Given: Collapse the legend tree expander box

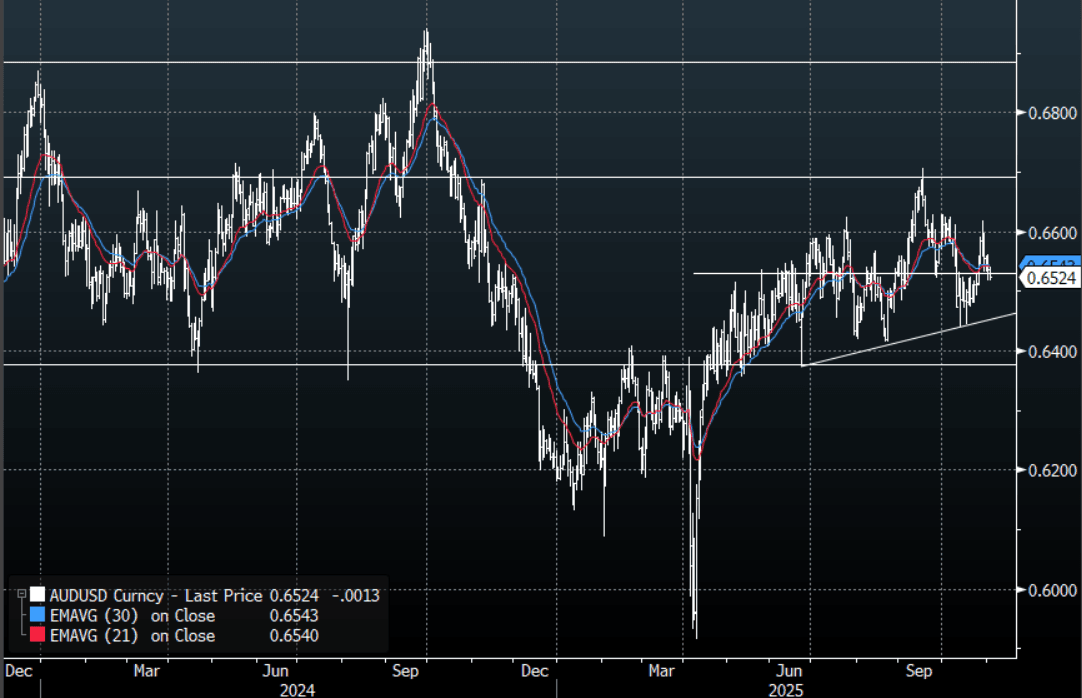Looking at the screenshot, I should [x=22, y=595].
